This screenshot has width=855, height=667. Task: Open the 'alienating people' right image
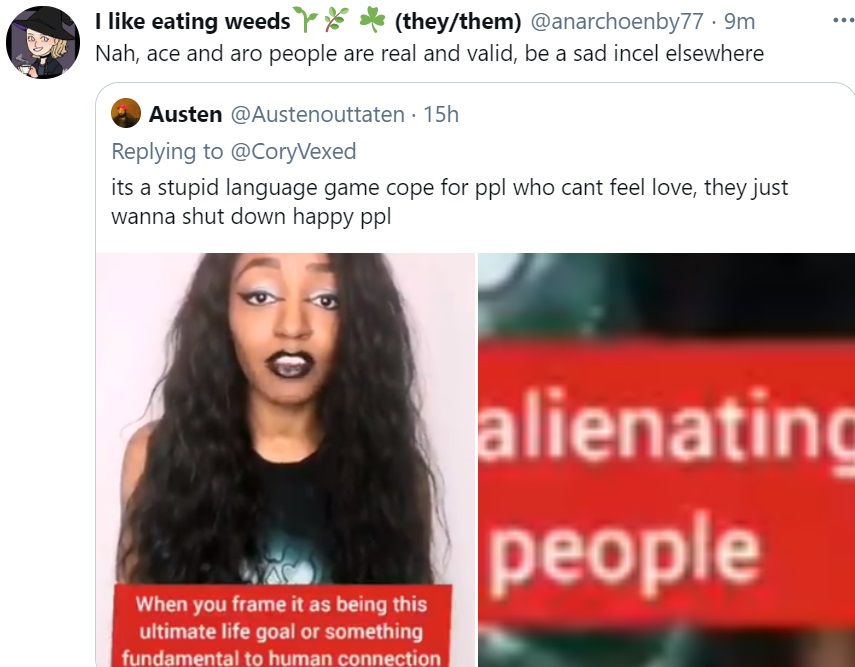pos(666,460)
